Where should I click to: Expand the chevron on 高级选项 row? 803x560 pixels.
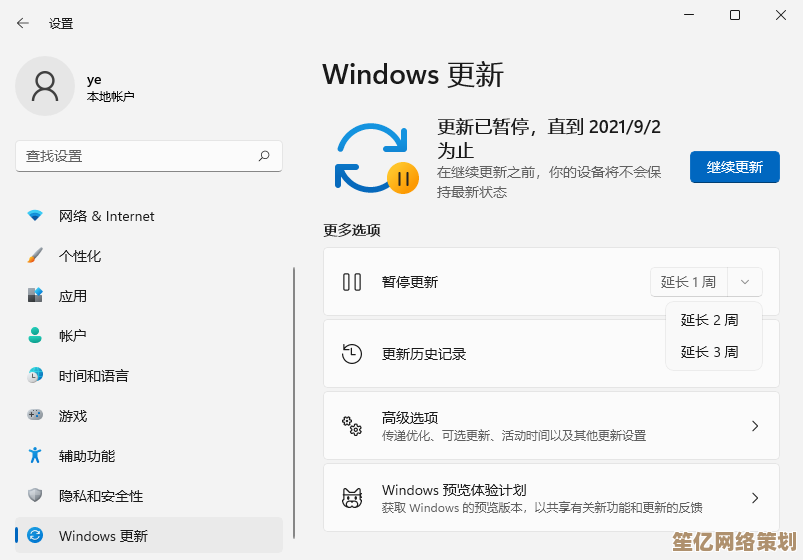point(754,426)
